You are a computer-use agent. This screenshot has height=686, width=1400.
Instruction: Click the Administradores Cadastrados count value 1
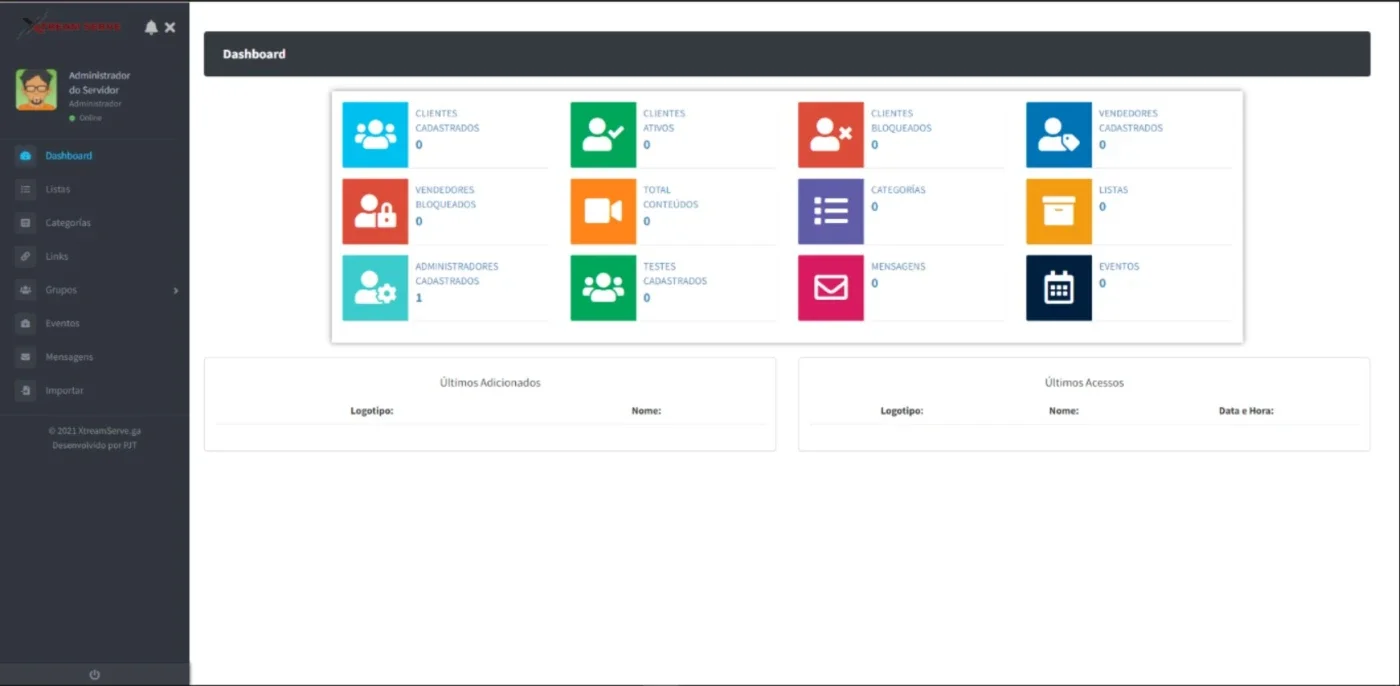[419, 298]
